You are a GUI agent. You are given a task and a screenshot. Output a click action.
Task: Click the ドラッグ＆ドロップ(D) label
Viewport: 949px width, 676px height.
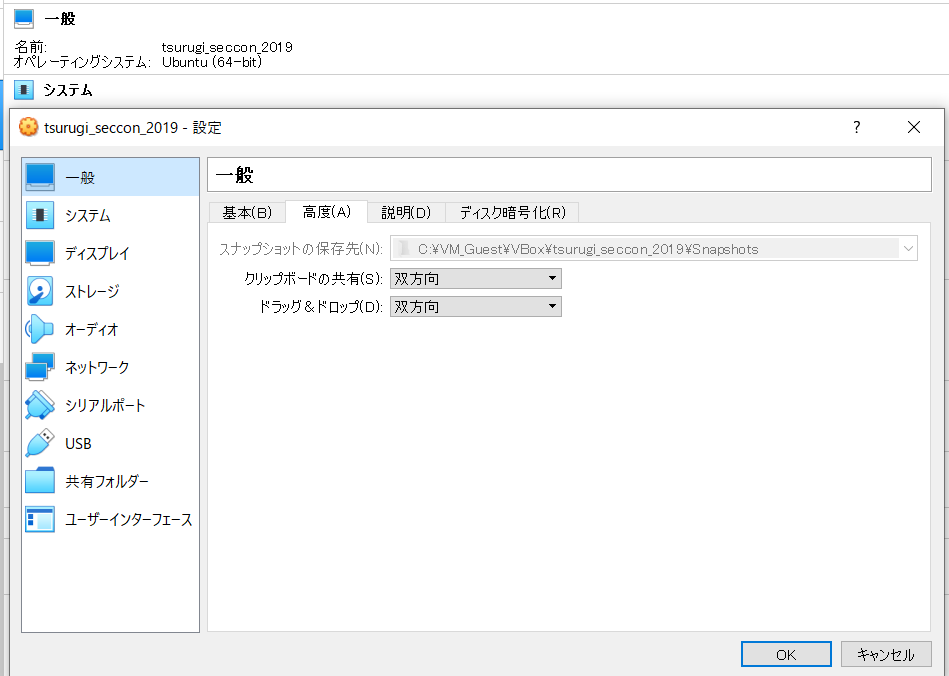coord(321,307)
